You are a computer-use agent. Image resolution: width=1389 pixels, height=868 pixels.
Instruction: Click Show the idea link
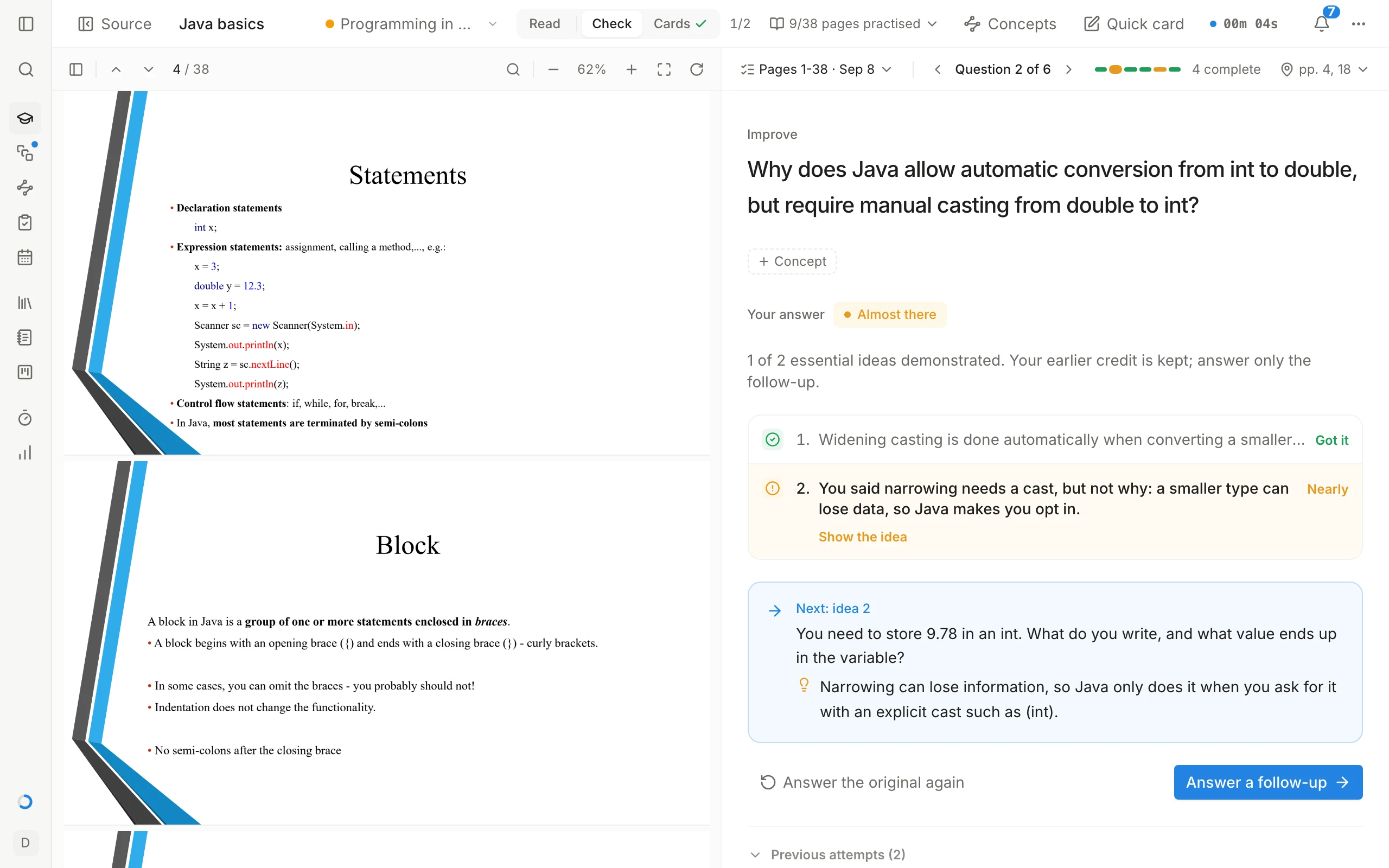click(862, 537)
